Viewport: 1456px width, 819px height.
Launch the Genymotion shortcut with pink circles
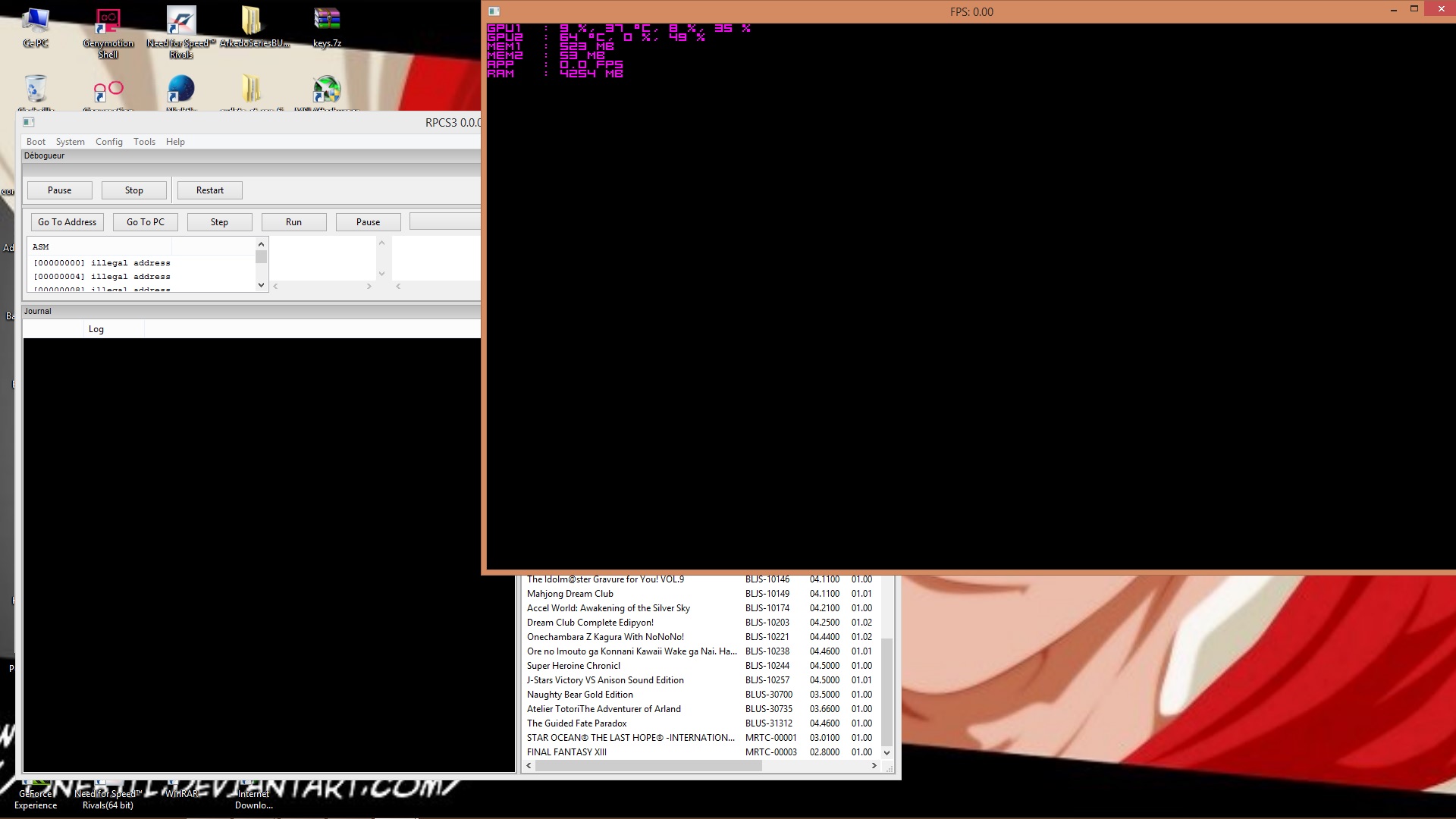pyautogui.click(x=108, y=91)
